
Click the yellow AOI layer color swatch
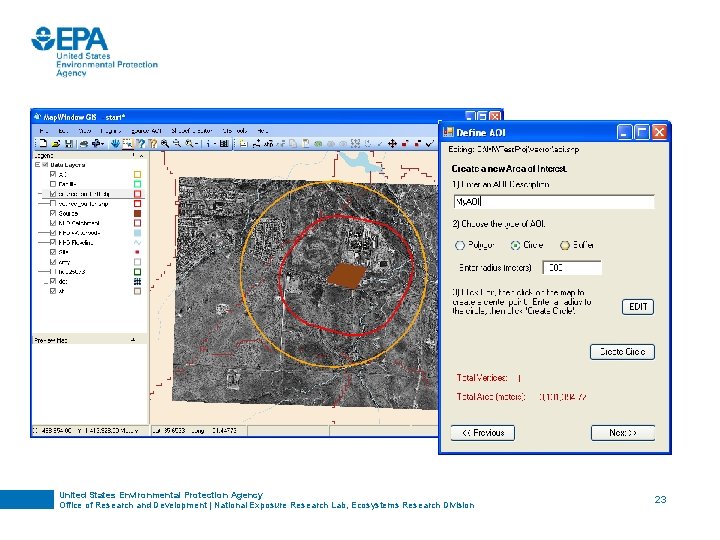point(137,174)
